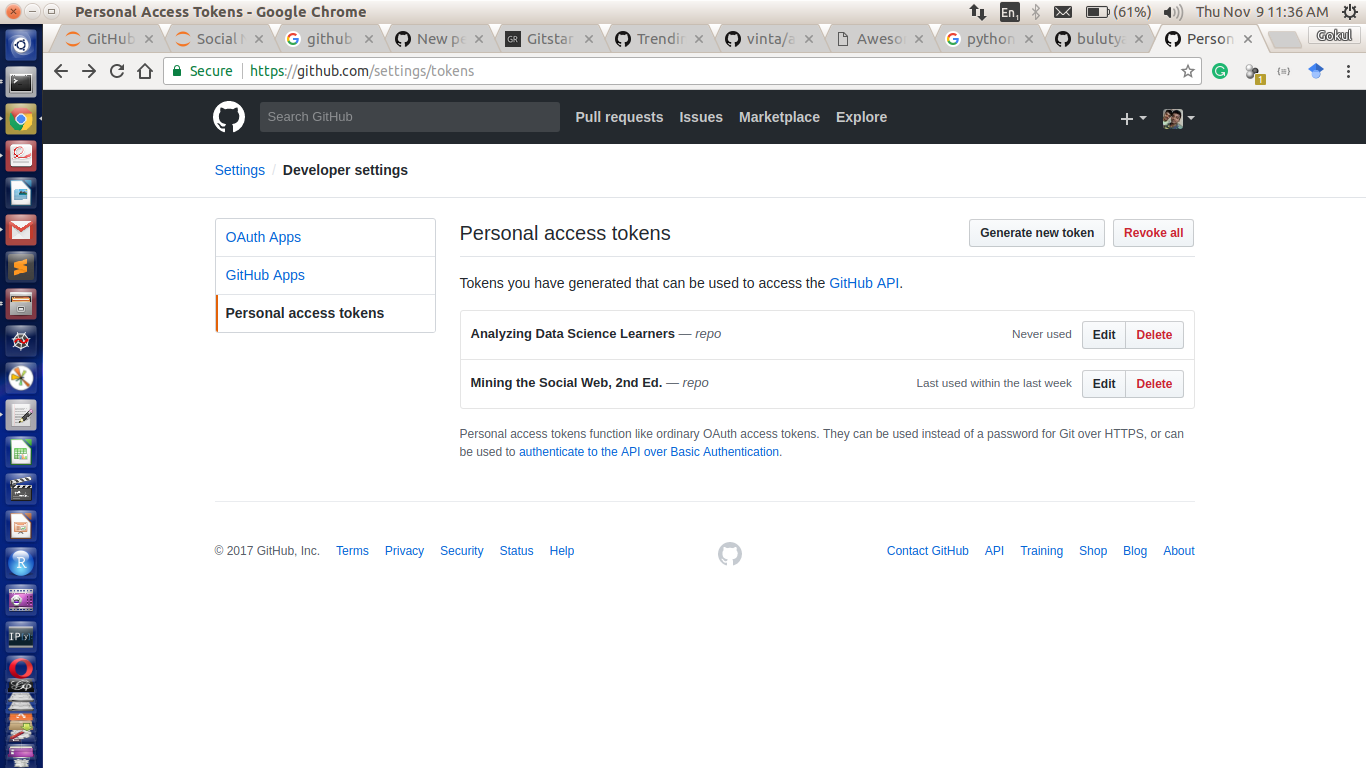Click the Chrome home icon
Screen dimensions: 1366x768
point(145,71)
